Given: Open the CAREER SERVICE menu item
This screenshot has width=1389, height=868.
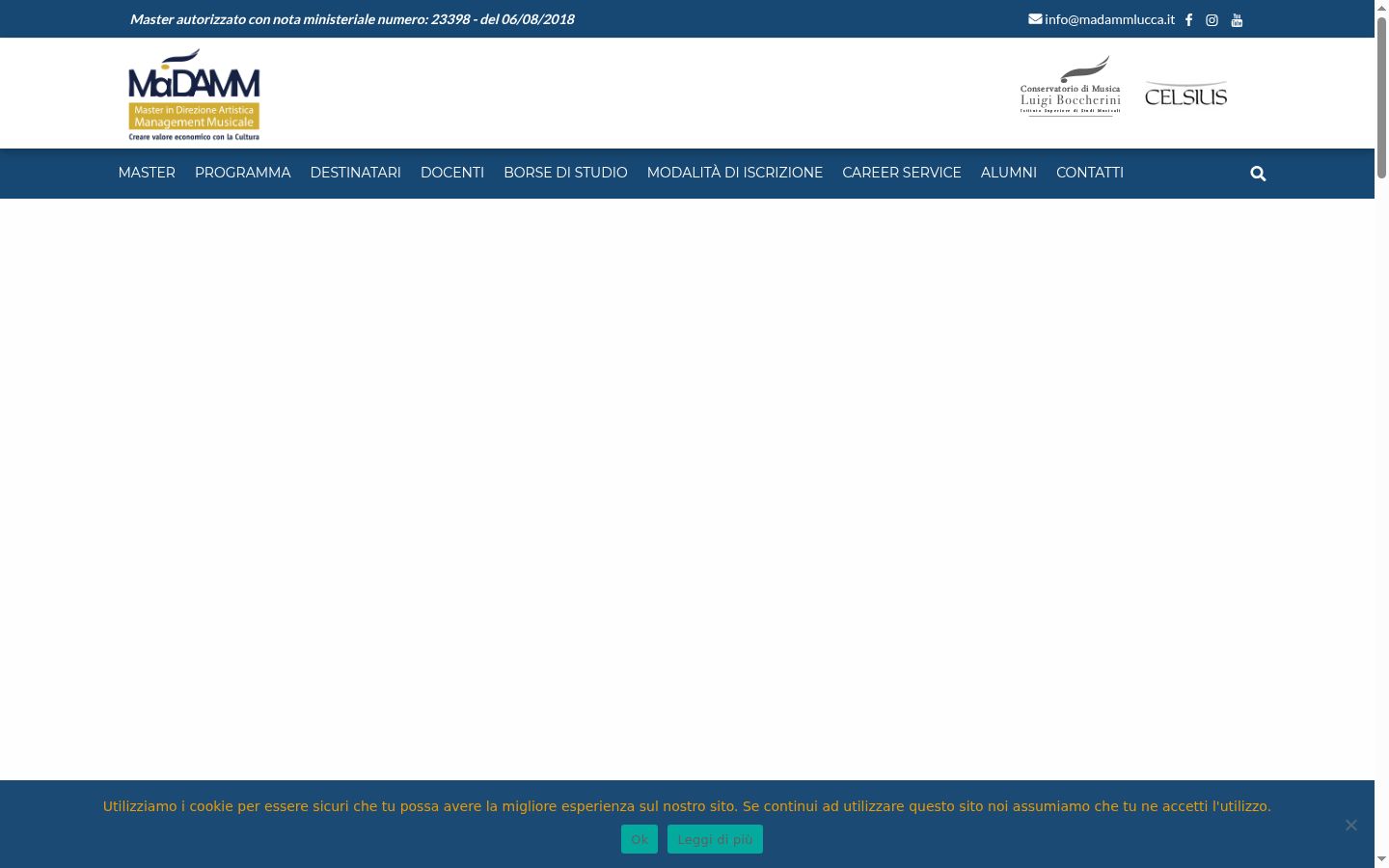Looking at the screenshot, I should (x=902, y=173).
